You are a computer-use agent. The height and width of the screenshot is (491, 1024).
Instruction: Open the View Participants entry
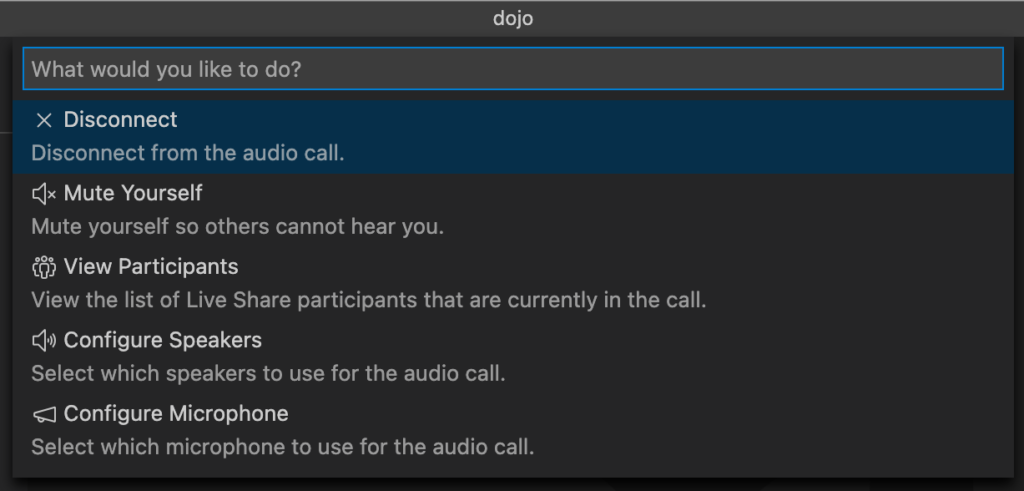tap(151, 266)
